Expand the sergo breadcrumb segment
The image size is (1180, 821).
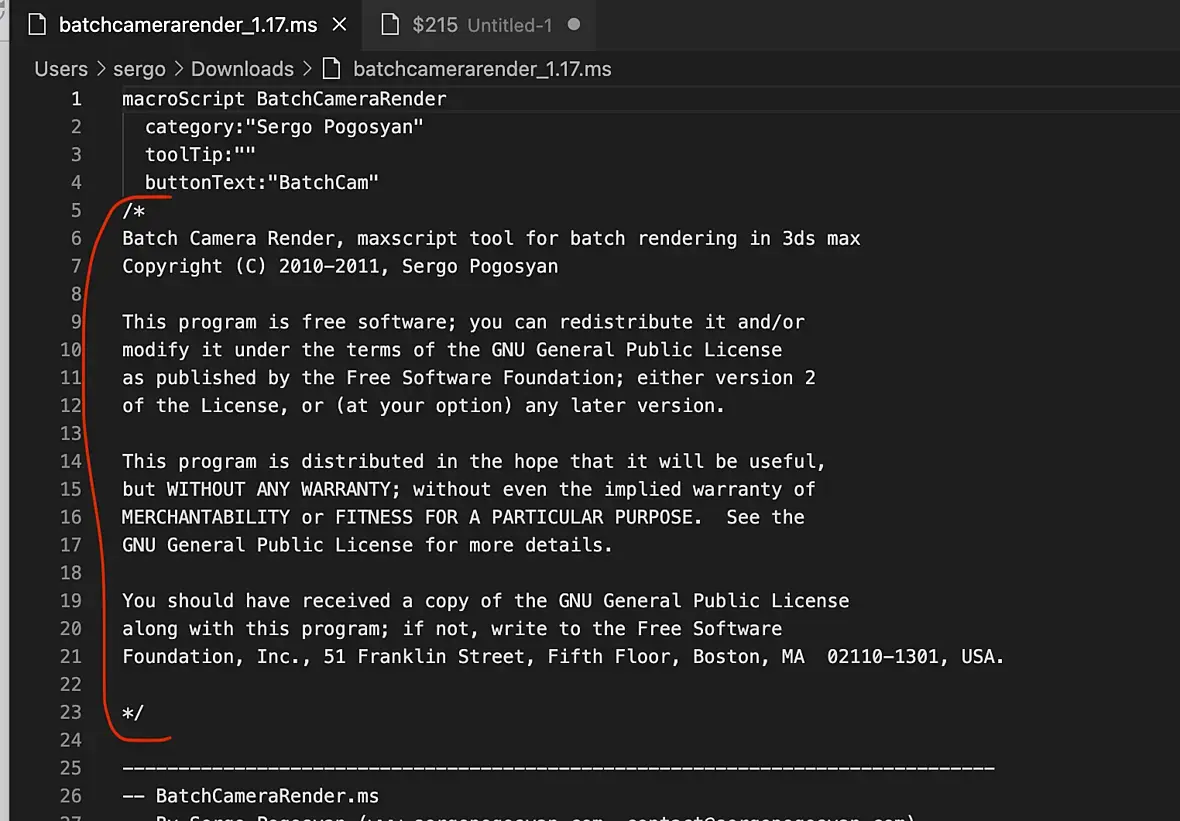point(139,69)
